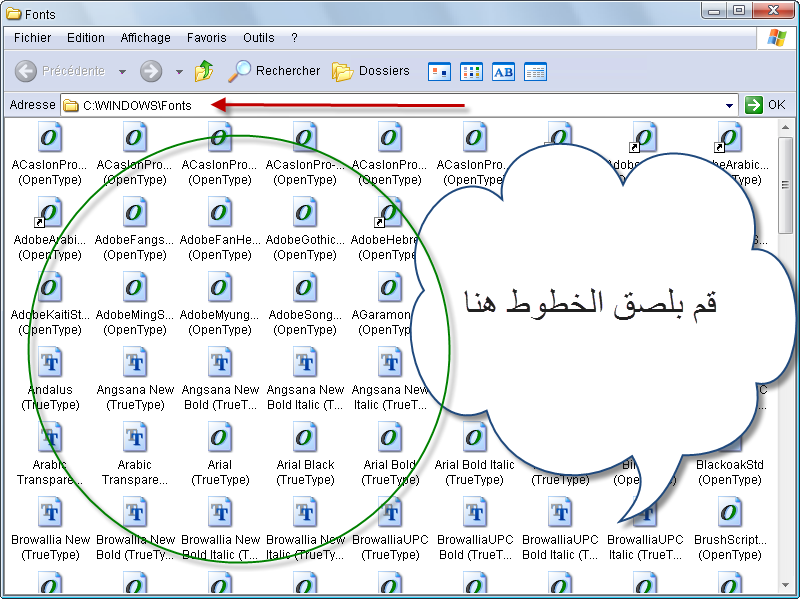
Task: Click the address field C:\WINDOWS\Fonts
Action: [399, 106]
